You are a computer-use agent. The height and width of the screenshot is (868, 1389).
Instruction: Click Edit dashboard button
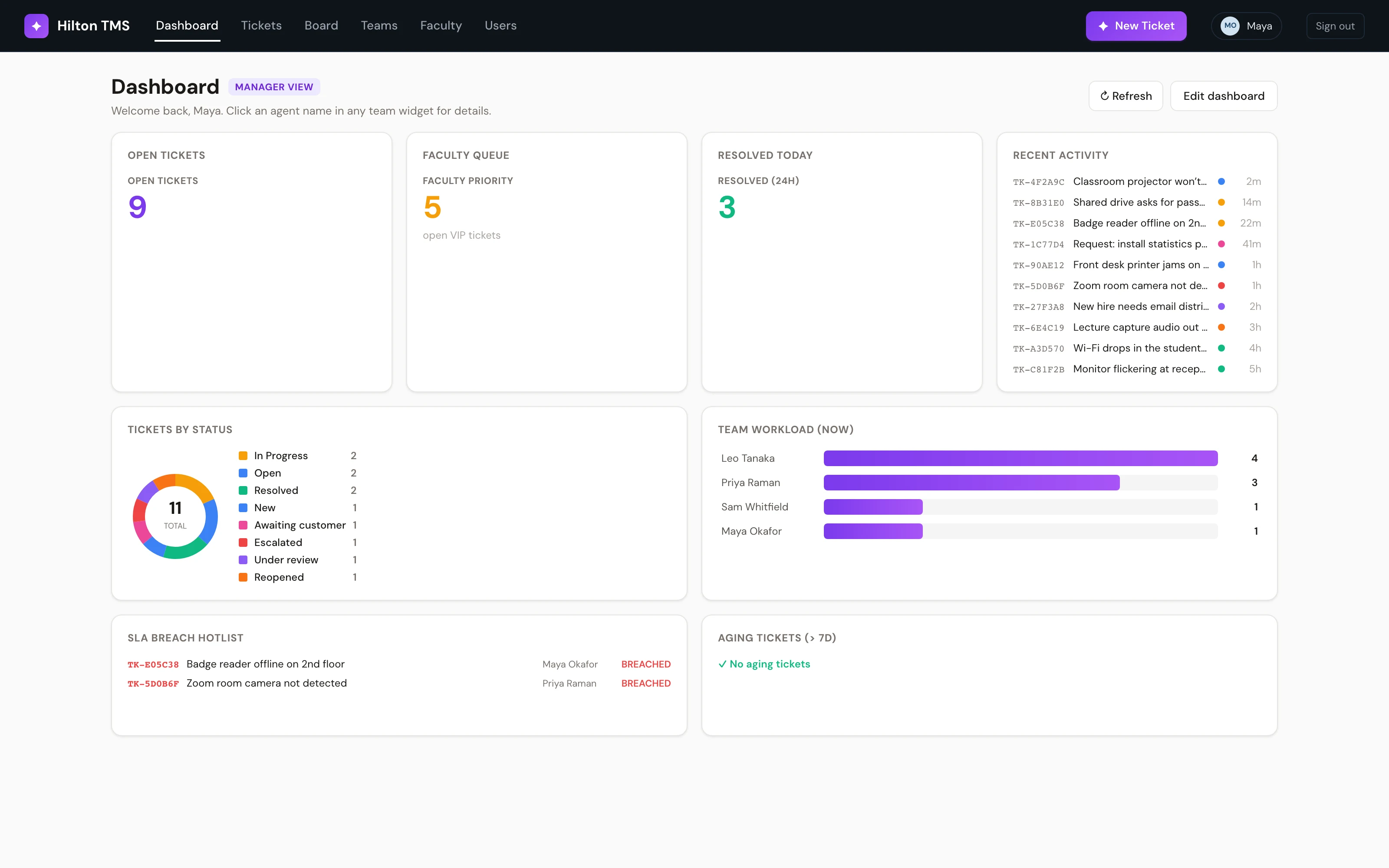1224,96
